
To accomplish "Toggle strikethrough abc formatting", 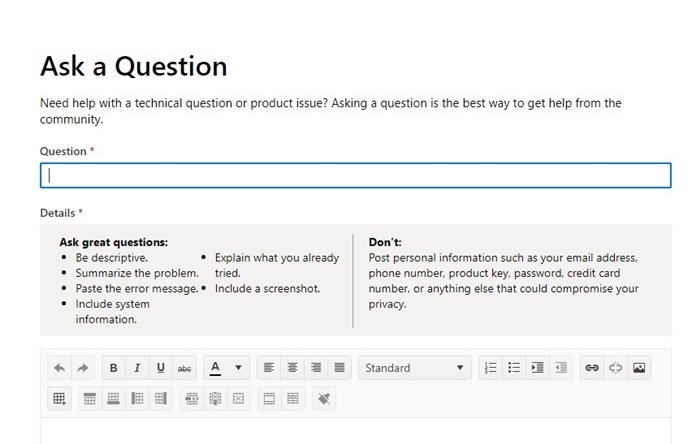I will 184,368.
